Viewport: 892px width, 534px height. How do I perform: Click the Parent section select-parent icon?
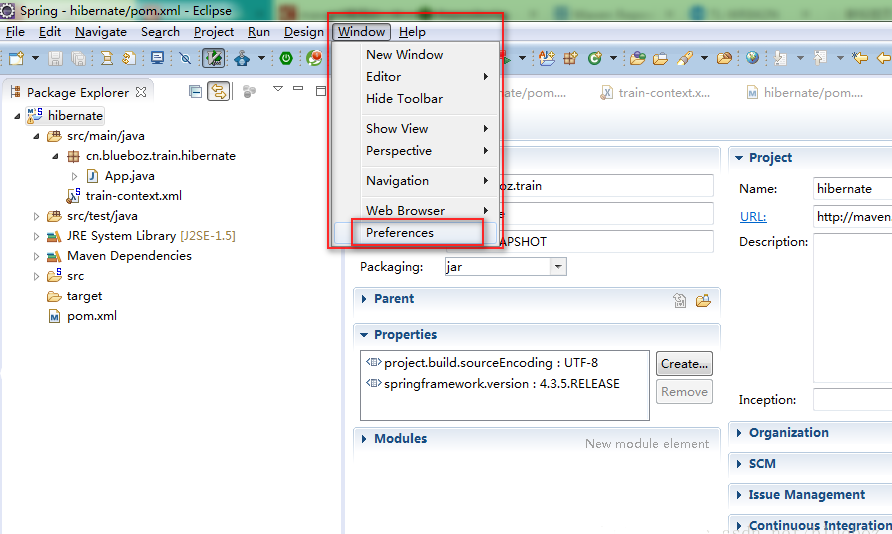coord(680,300)
